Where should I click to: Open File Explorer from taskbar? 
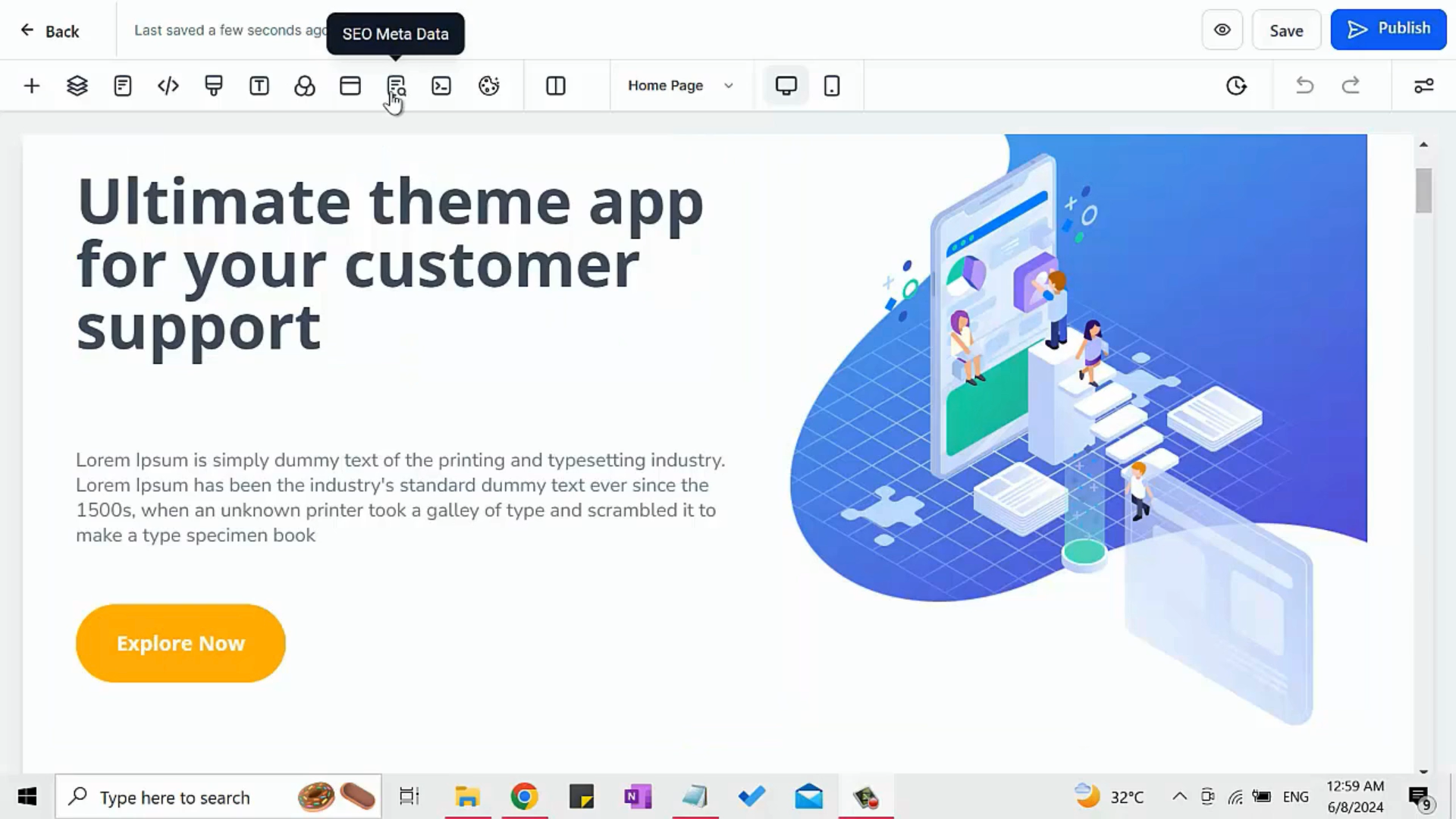(467, 797)
